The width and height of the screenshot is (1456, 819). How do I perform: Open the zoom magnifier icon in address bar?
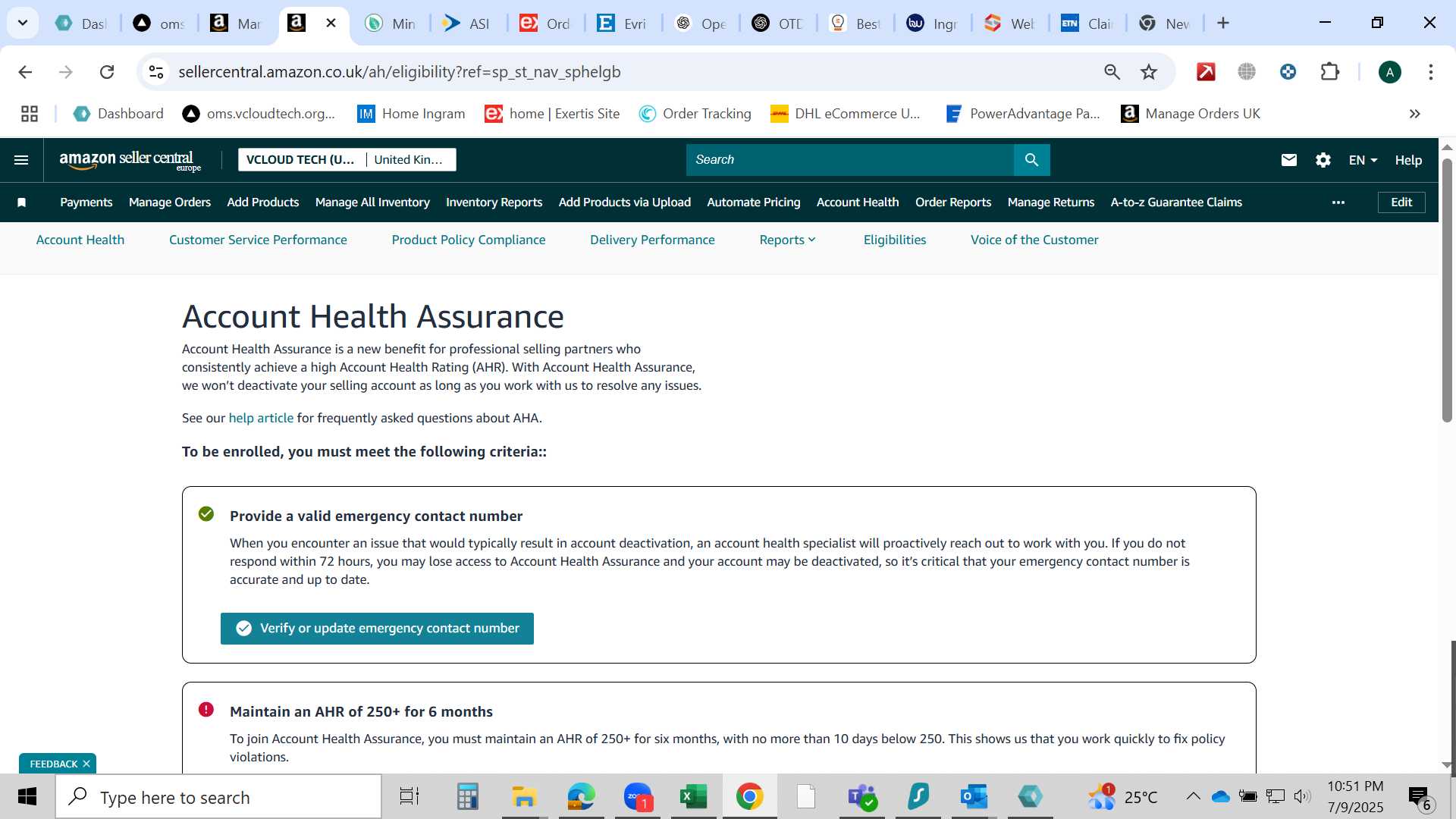pos(1112,72)
